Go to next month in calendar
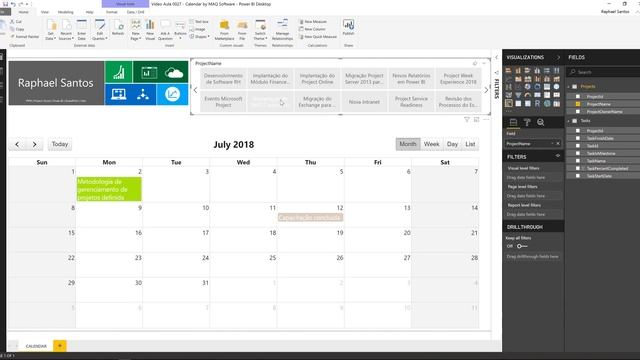Image resolution: width=640 pixels, height=360 pixels. (34, 144)
